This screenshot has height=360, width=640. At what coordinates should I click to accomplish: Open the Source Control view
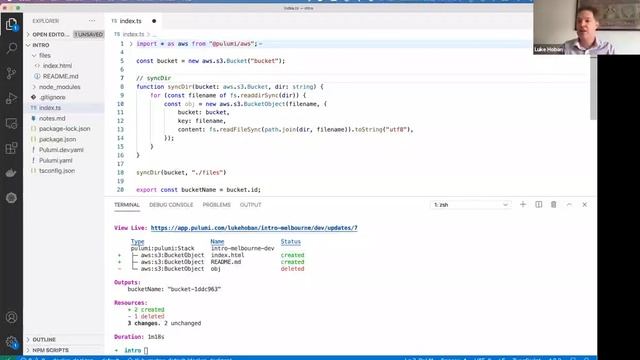click(11, 73)
